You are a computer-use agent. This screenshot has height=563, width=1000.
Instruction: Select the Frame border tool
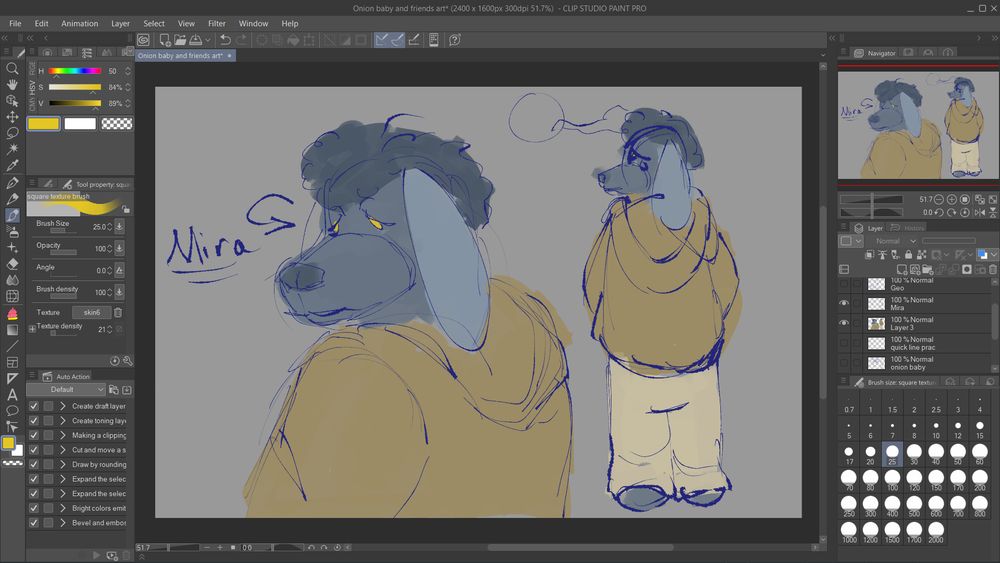[11, 362]
